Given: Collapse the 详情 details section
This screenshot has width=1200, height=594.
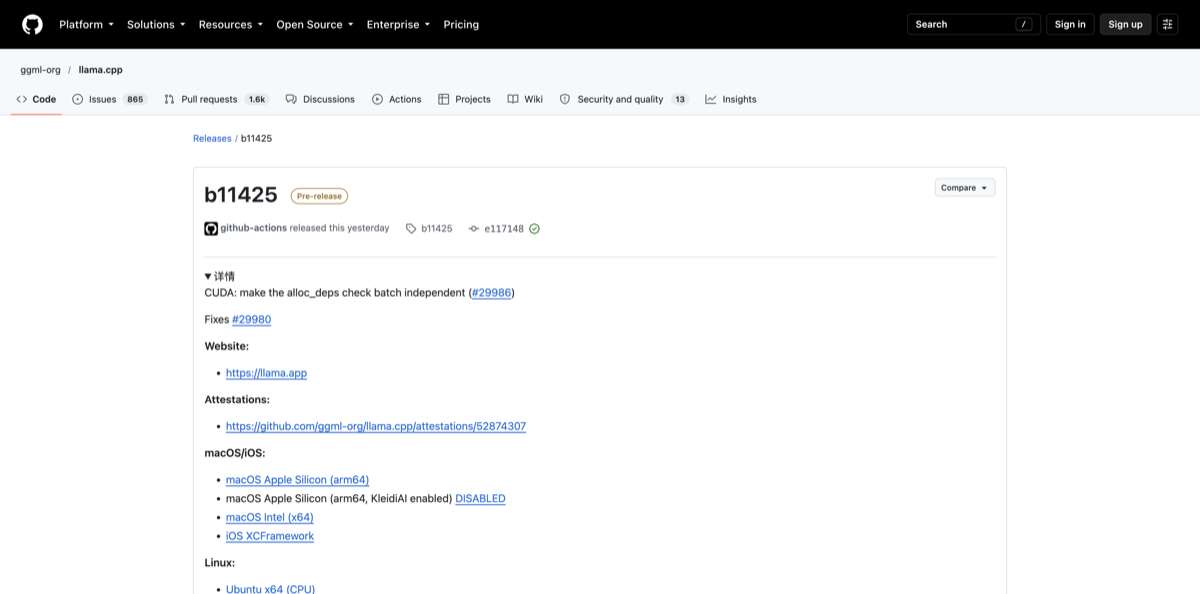Looking at the screenshot, I should coord(220,276).
